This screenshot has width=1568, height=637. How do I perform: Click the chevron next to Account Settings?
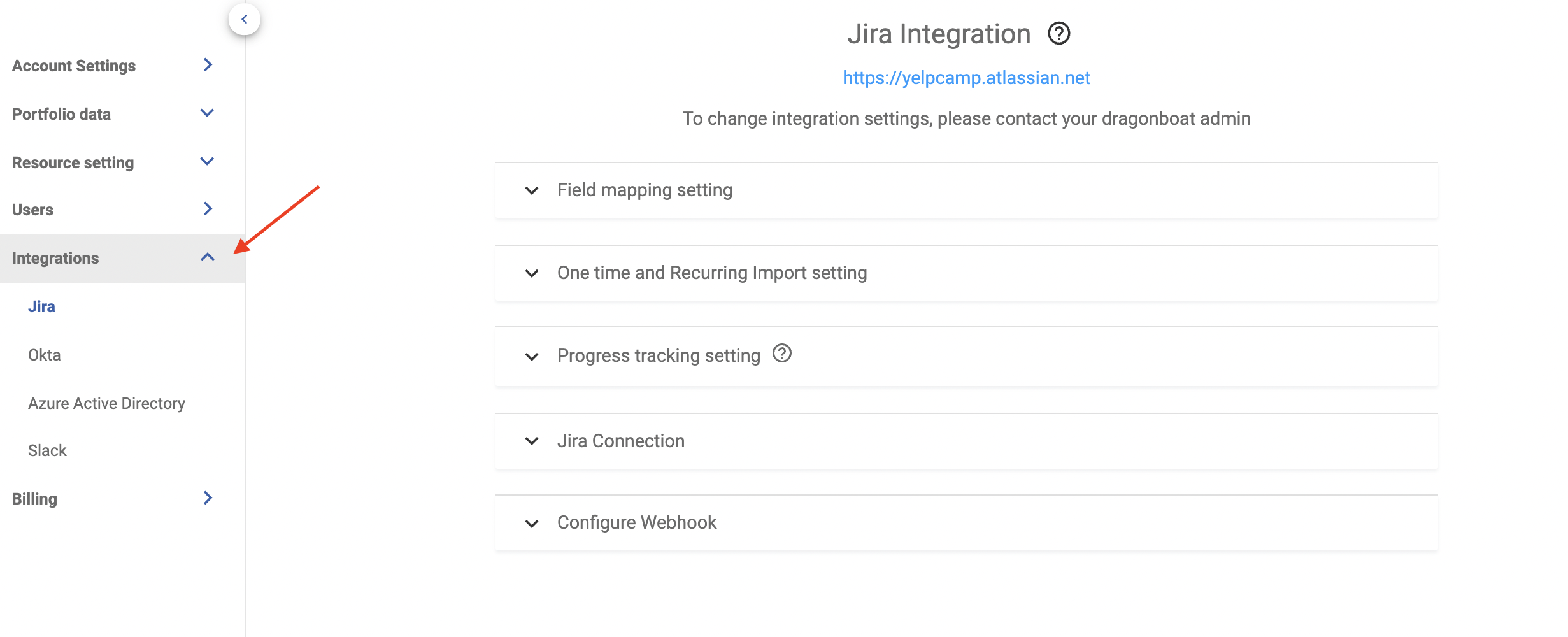point(207,64)
